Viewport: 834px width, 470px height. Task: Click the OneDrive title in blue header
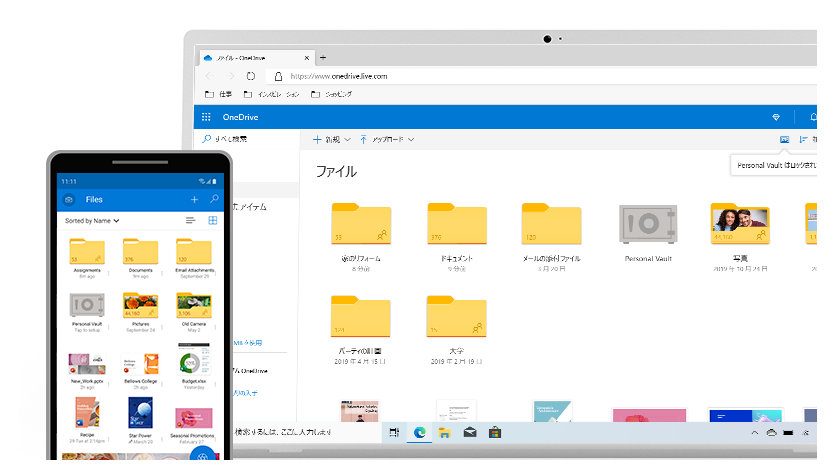pyautogui.click(x=240, y=117)
